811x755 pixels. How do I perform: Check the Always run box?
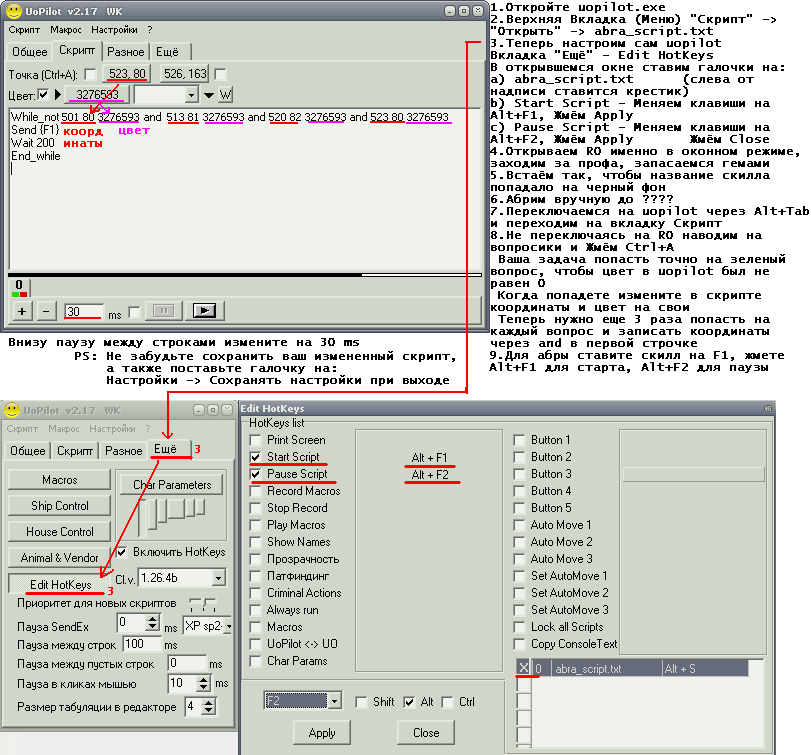click(255, 611)
